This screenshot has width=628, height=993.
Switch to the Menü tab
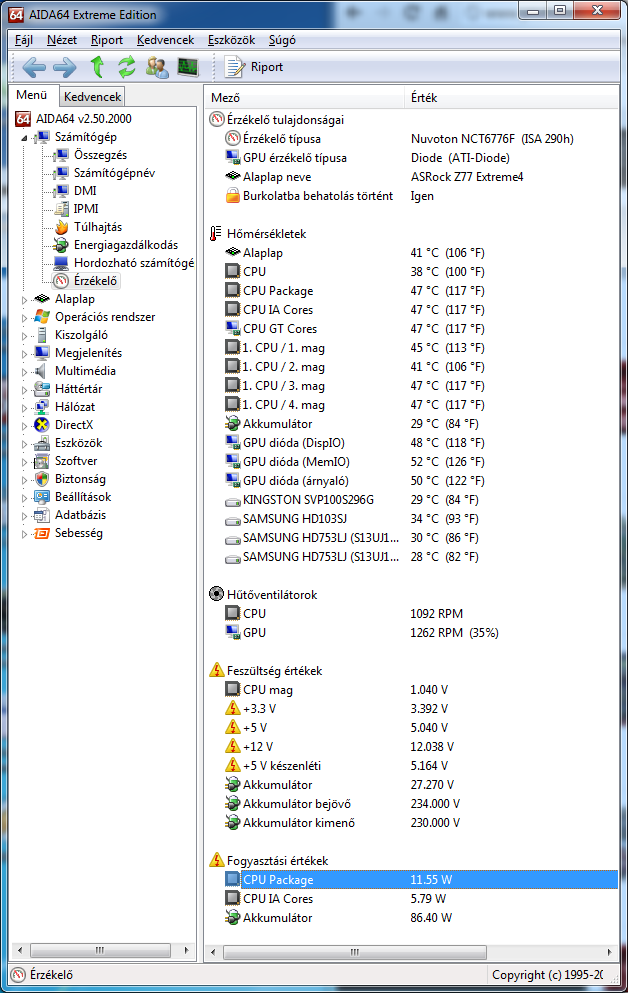(x=32, y=95)
